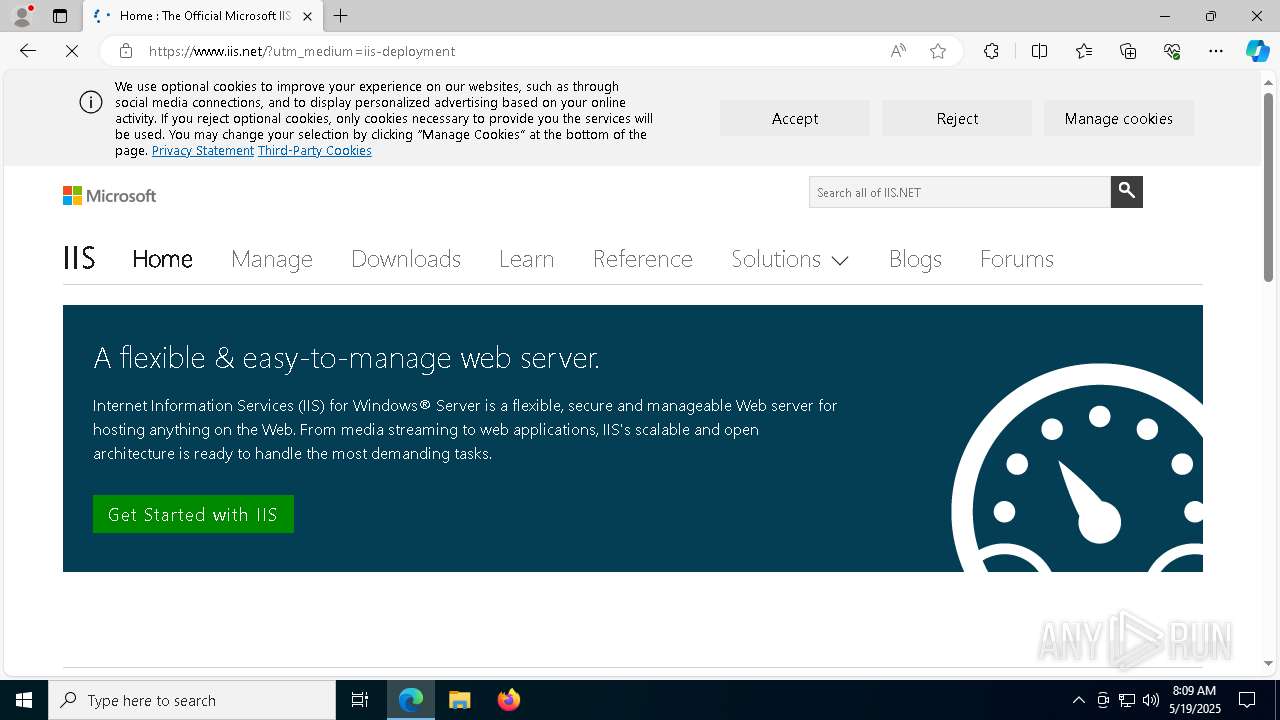Click the page vertical scrollbar thumb
This screenshot has width=1280, height=720.
click(1268, 187)
